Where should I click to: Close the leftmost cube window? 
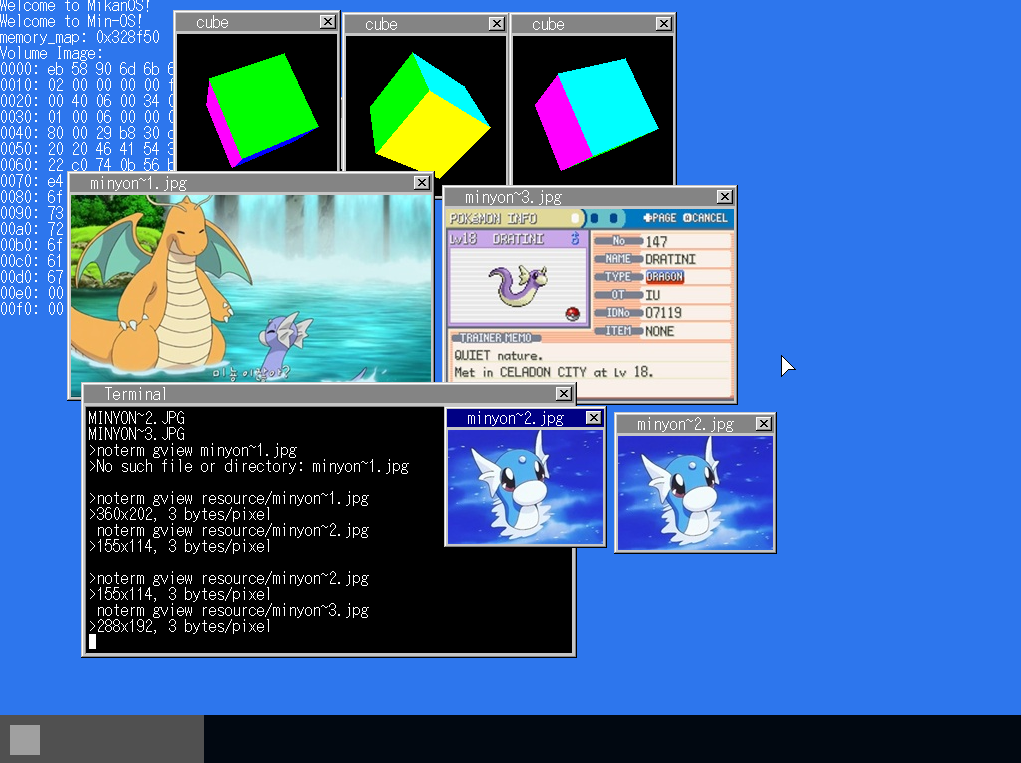point(327,22)
